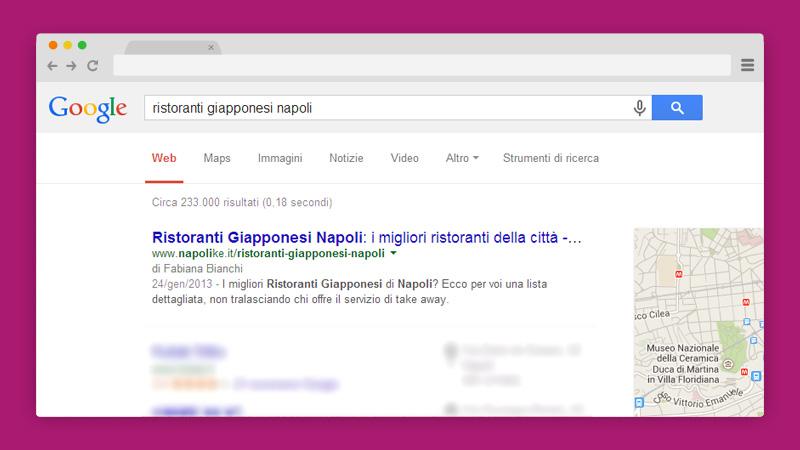Screen dimensions: 800x450
Task: Open green arrow beside napolike.it URL
Action: 394,254
